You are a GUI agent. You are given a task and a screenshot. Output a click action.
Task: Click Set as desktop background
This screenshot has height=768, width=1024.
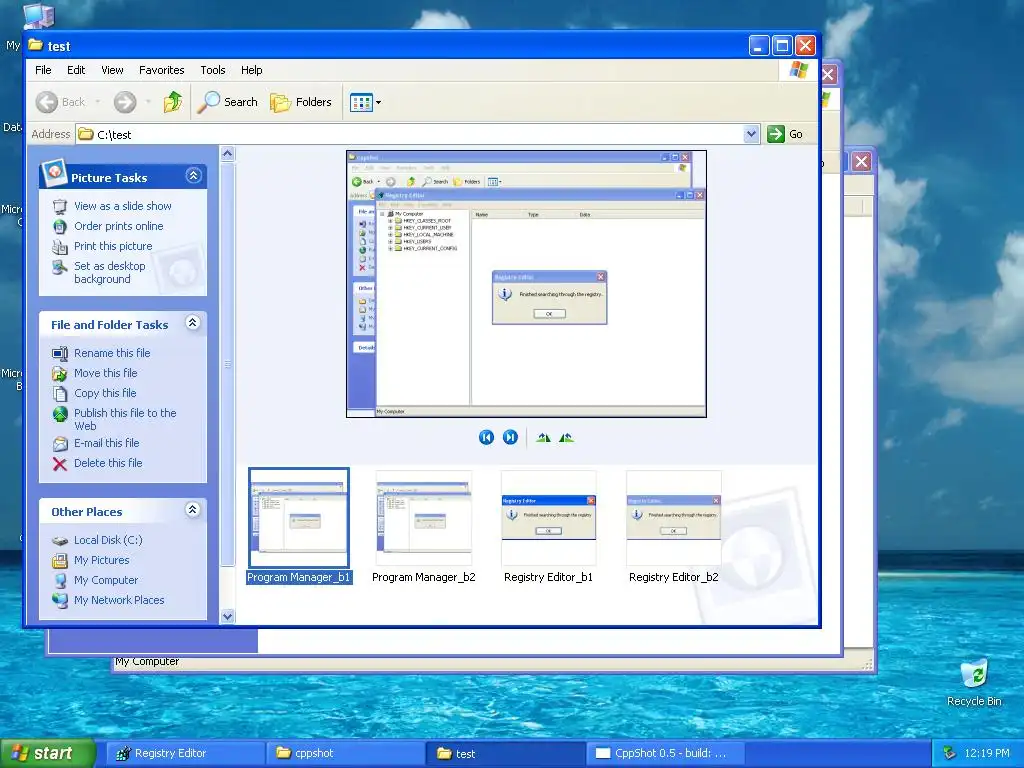click(110, 272)
